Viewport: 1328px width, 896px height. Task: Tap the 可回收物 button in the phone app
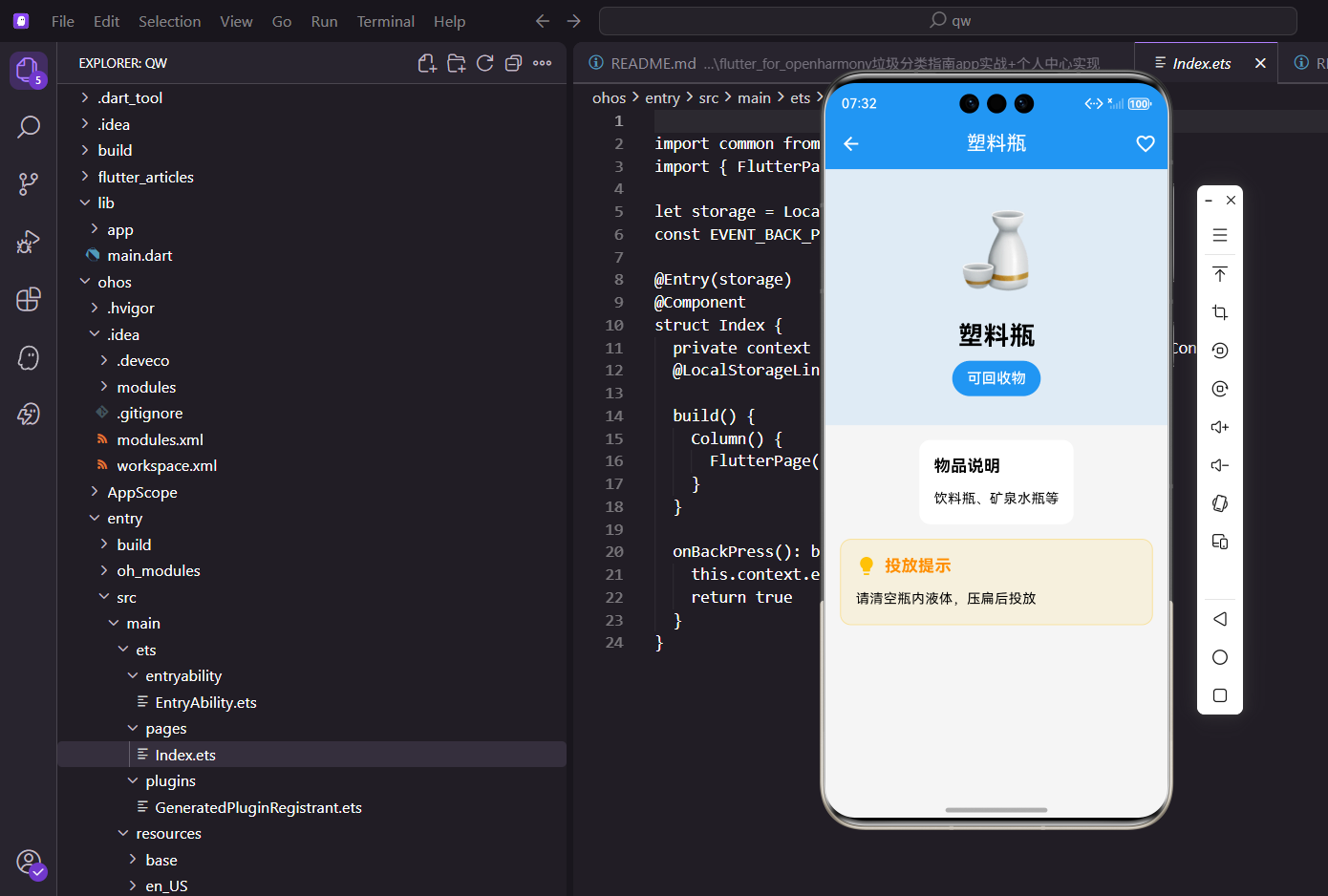point(996,378)
